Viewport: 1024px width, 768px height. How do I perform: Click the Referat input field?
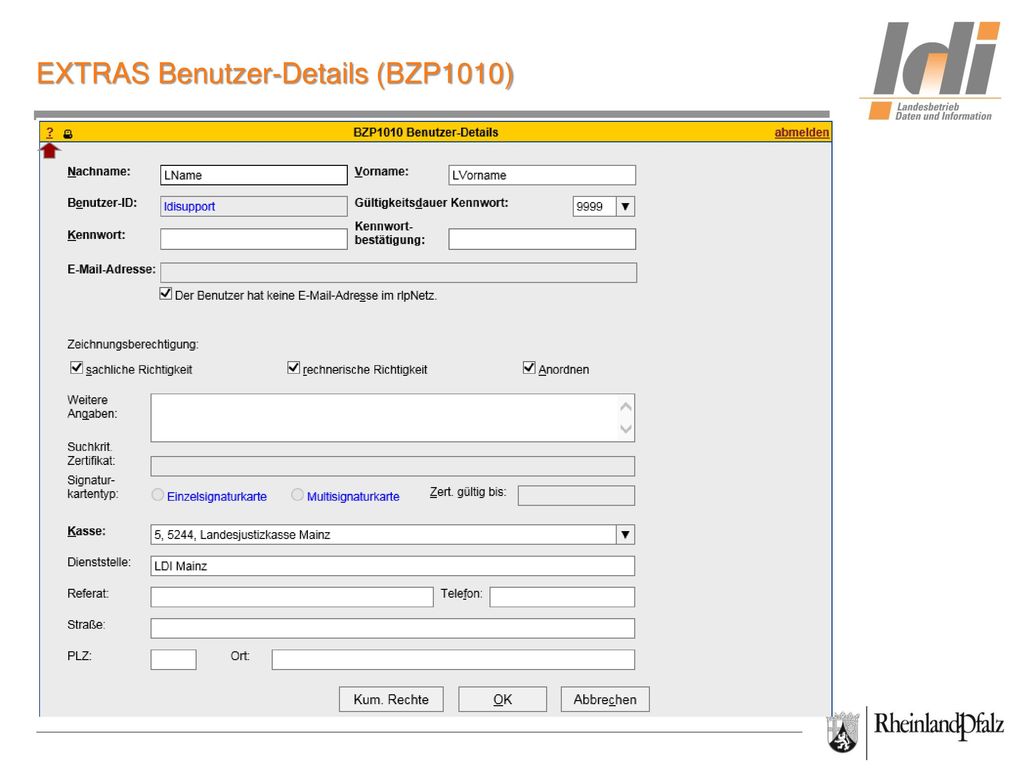292,597
